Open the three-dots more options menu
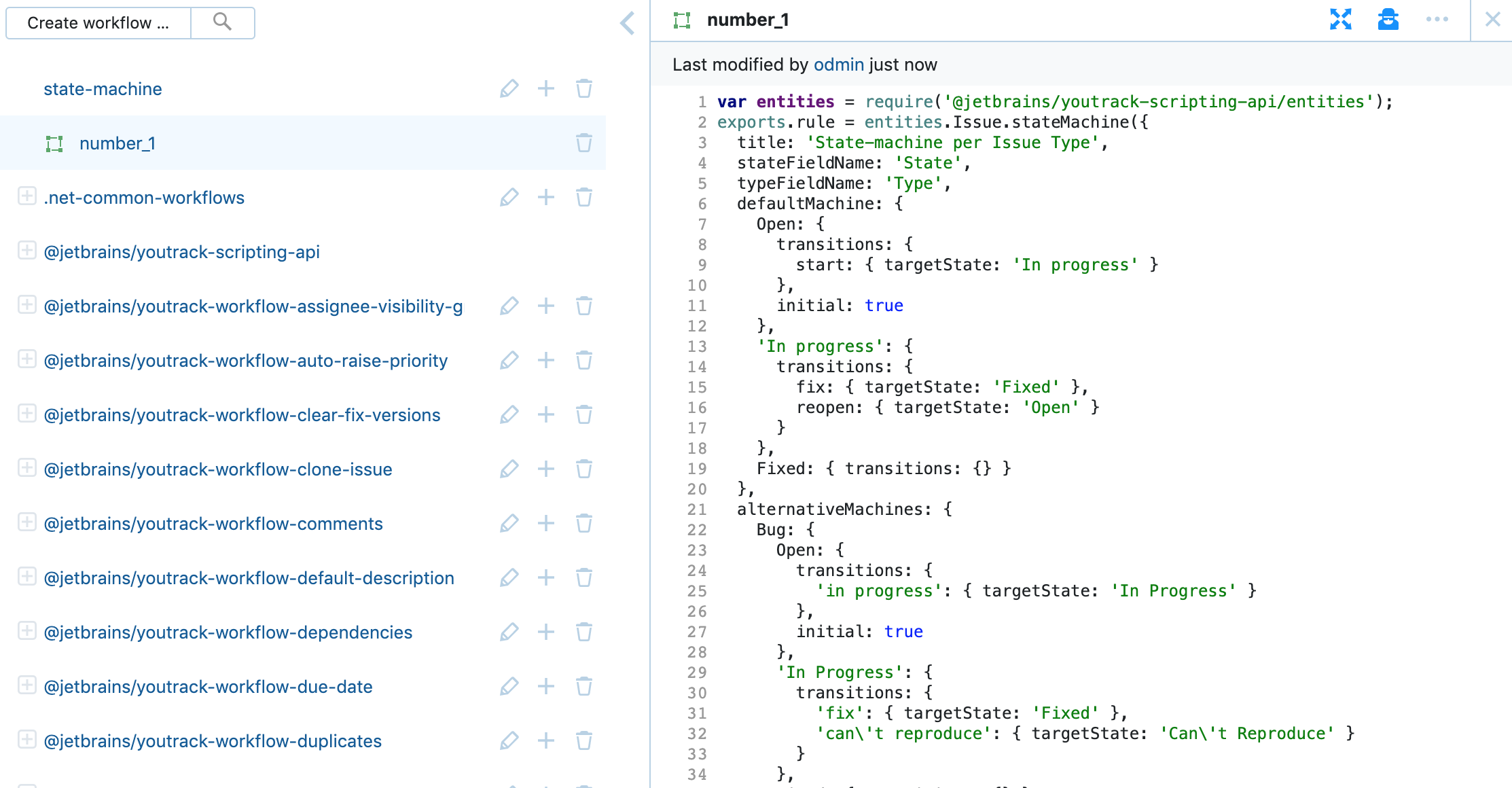This screenshot has height=788, width=1512. 1437,20
